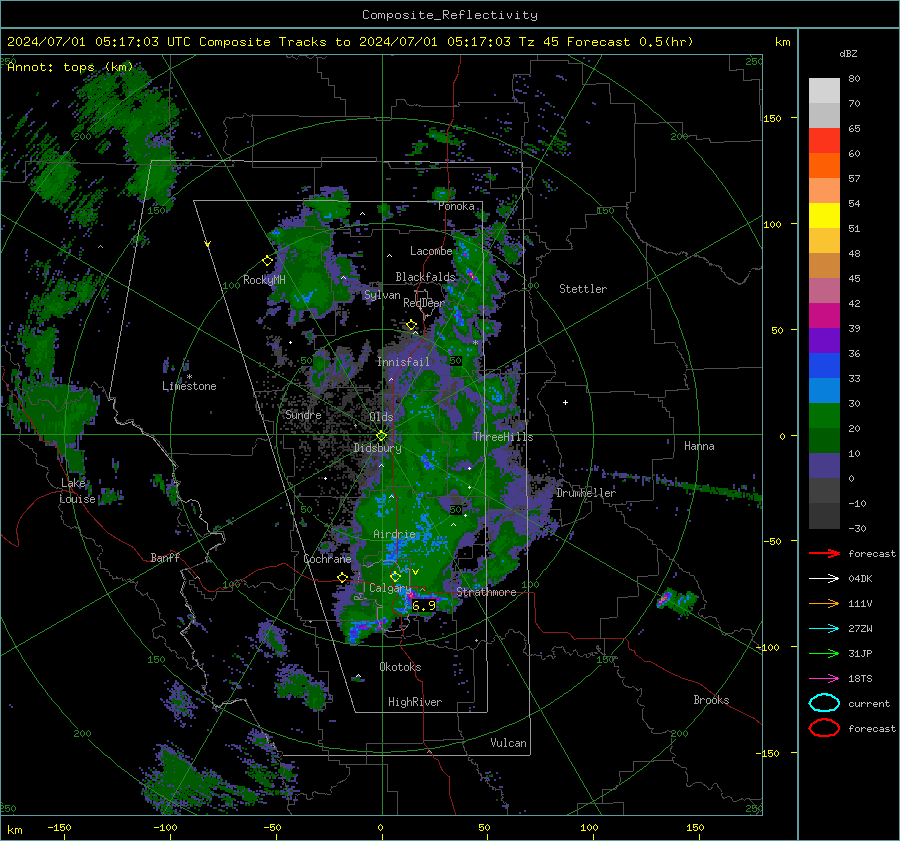
Task: Select the blue 33–36 dBZ color band
Action: pyautogui.click(x=824, y=366)
